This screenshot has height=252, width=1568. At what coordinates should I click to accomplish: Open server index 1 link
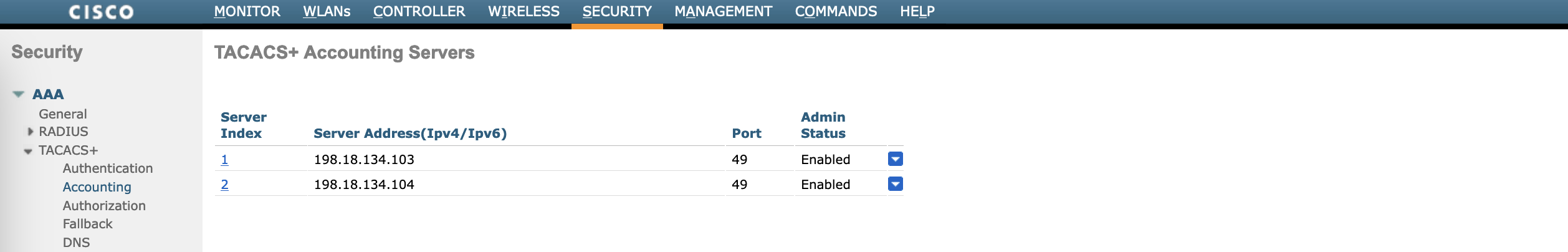pyautogui.click(x=224, y=160)
